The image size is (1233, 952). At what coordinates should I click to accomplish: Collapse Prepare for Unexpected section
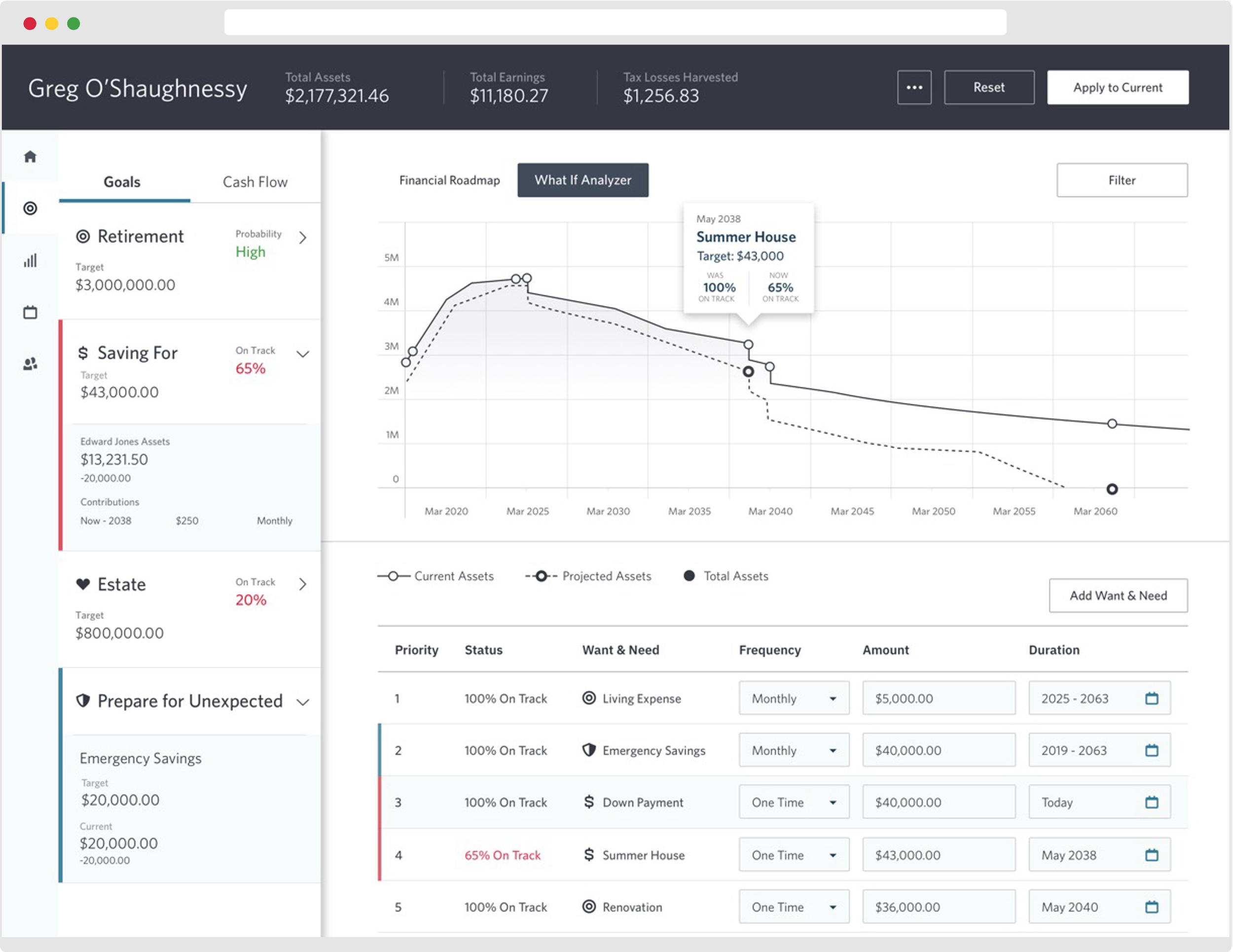tap(303, 702)
